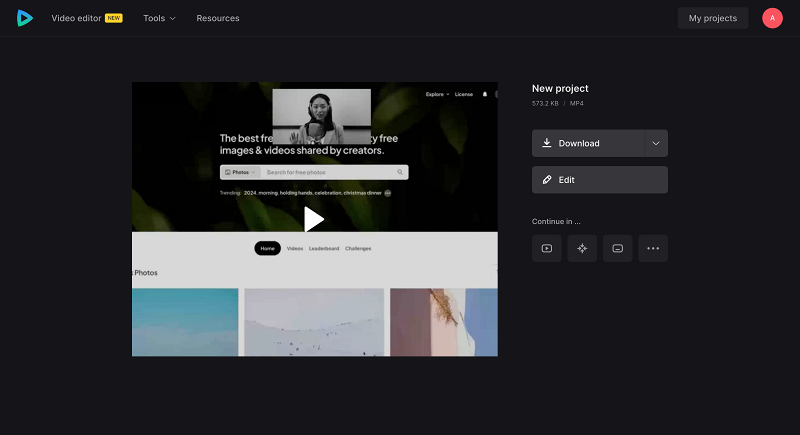The height and width of the screenshot is (435, 800).
Task: Open the Resources menu item
Action: (x=218, y=18)
